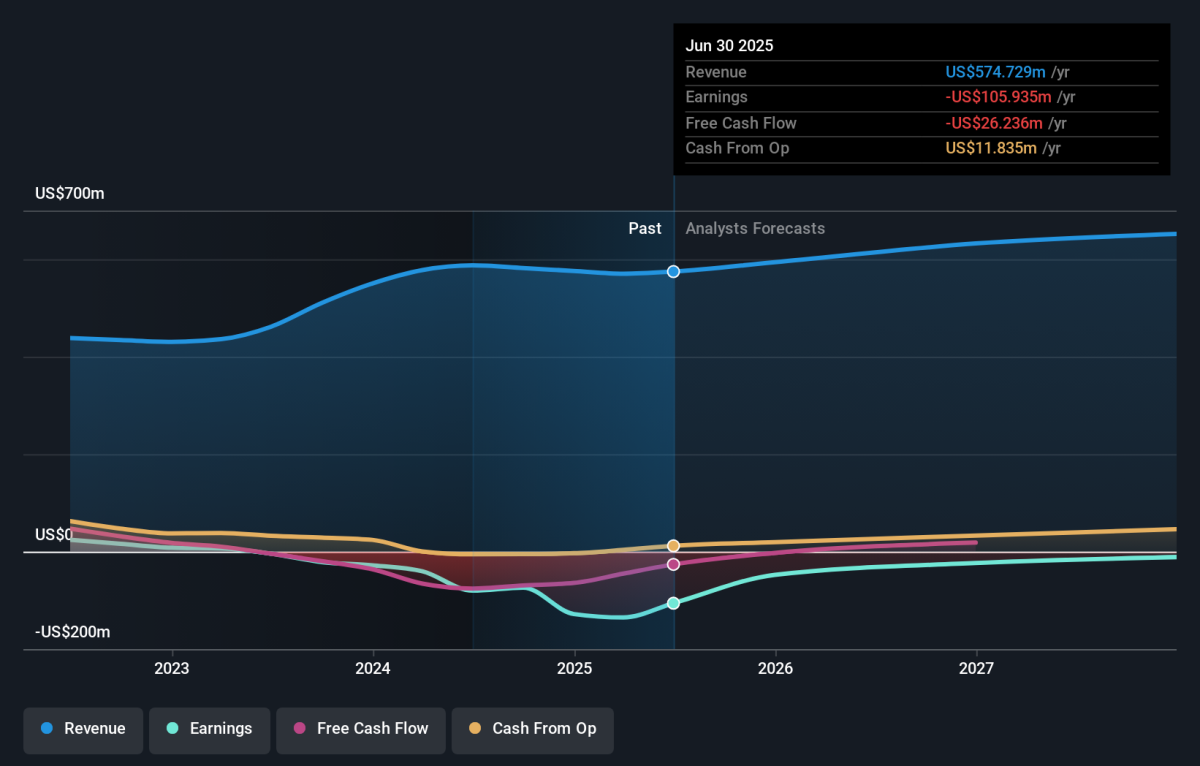
Task: Click the Analysts Forecasts label
Action: pyautogui.click(x=755, y=229)
